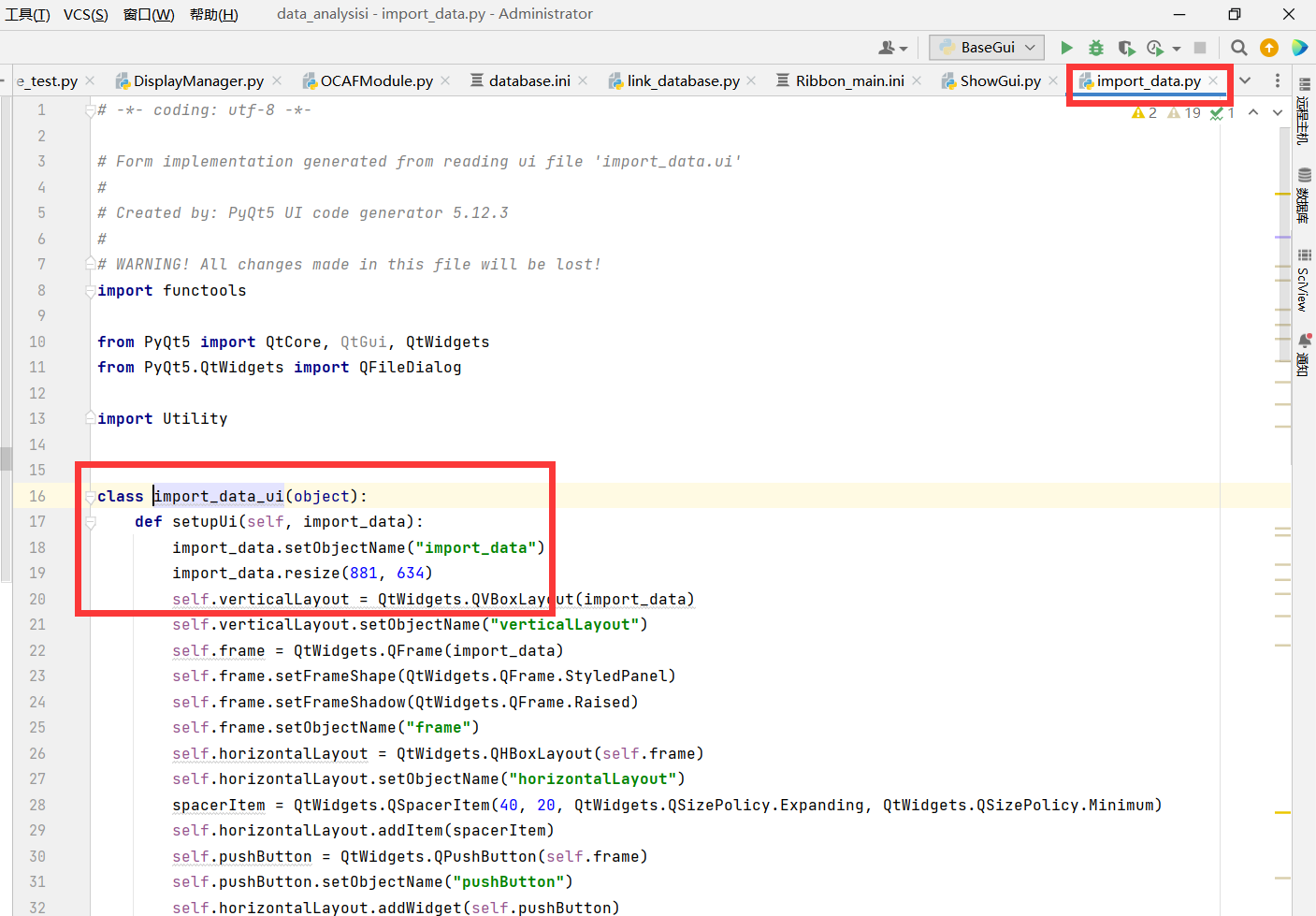Open 窗口(W) menu
Viewport: 1316px width, 916px height.
149,14
